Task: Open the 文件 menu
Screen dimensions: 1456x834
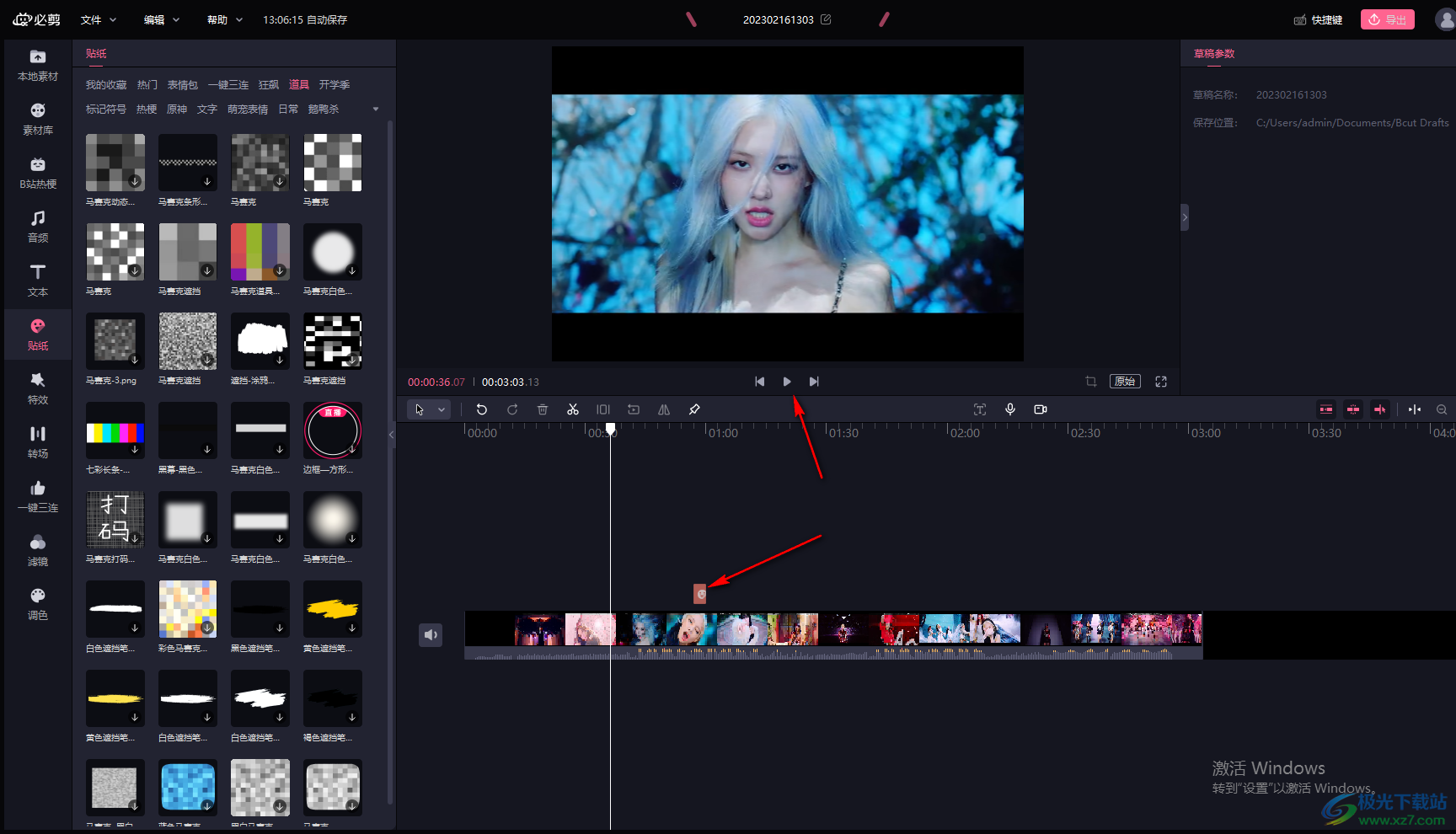Action: 99,19
